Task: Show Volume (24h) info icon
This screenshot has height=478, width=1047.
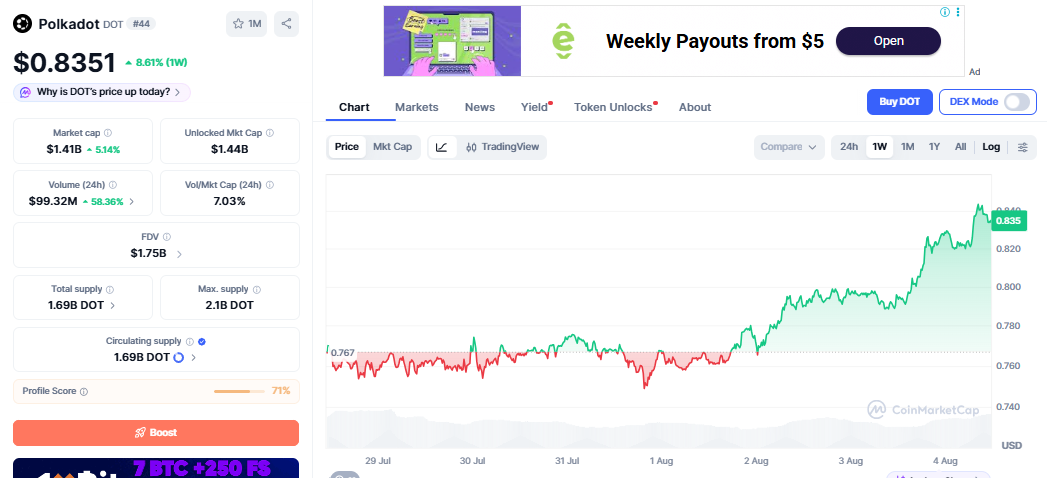Action: [x=113, y=185]
